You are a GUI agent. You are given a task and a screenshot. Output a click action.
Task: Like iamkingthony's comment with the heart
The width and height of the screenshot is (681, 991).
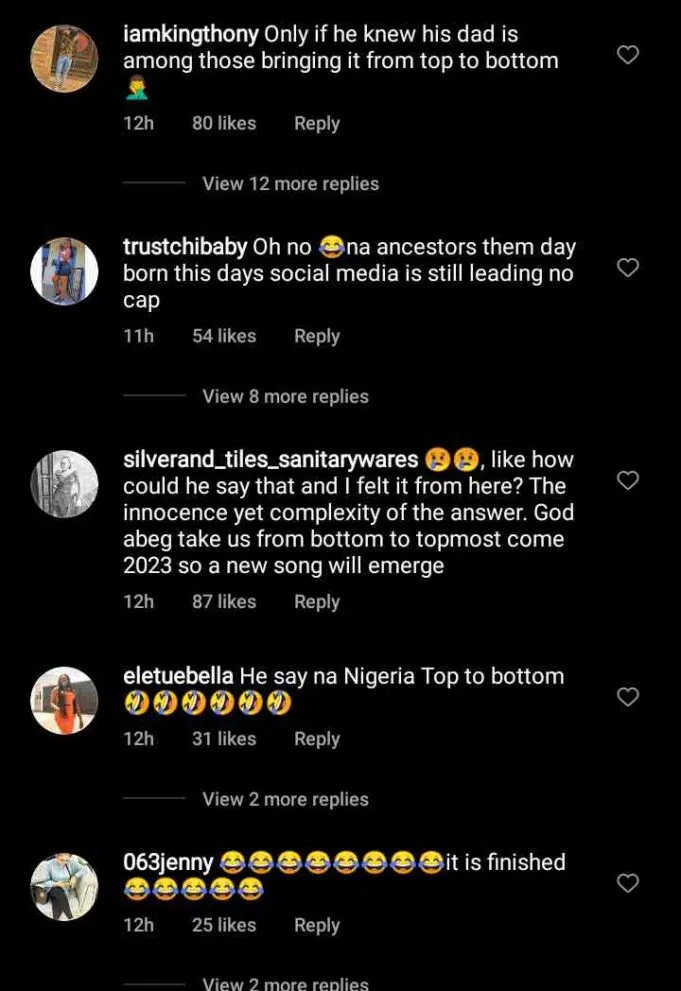click(627, 55)
